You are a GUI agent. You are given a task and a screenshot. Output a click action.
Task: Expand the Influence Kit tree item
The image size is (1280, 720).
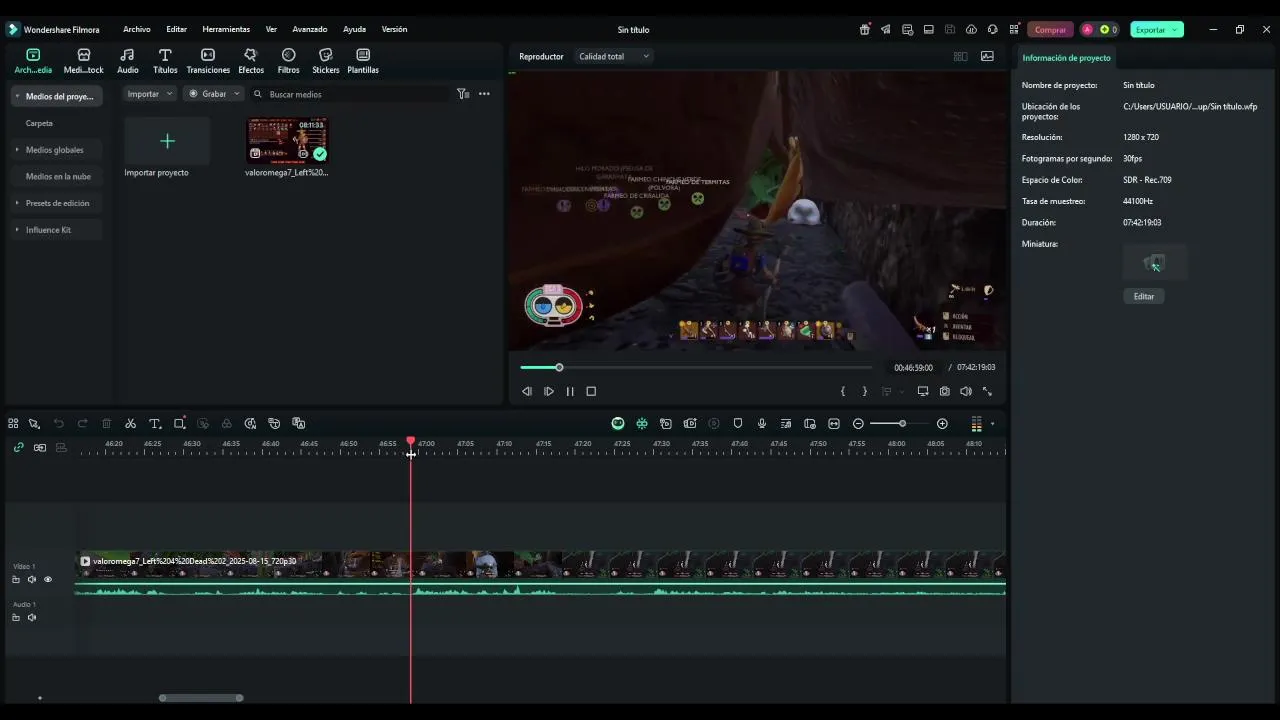[17, 230]
